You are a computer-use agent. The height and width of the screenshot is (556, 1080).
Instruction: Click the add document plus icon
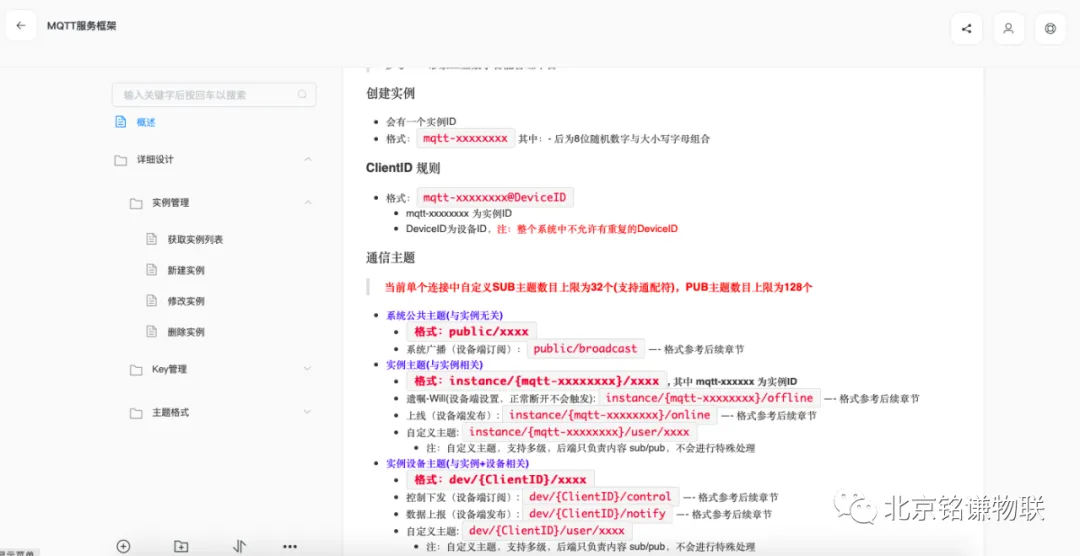click(123, 546)
